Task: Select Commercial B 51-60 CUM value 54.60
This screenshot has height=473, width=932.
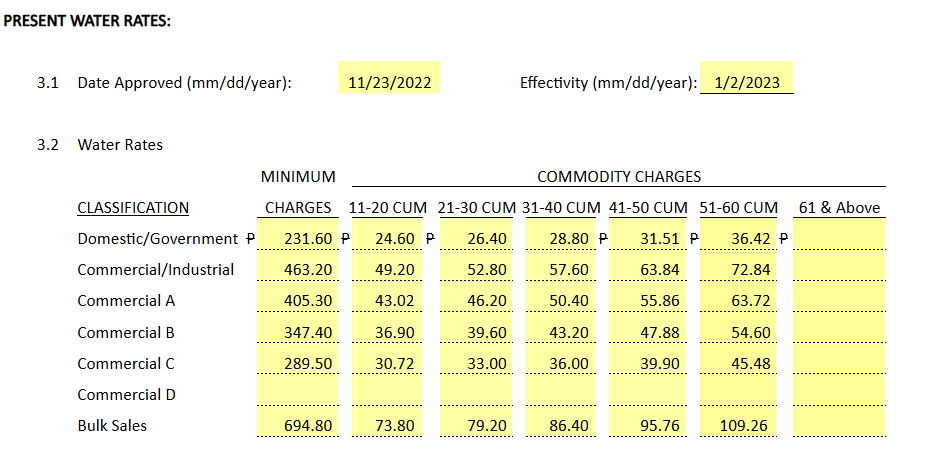Action: pos(738,328)
